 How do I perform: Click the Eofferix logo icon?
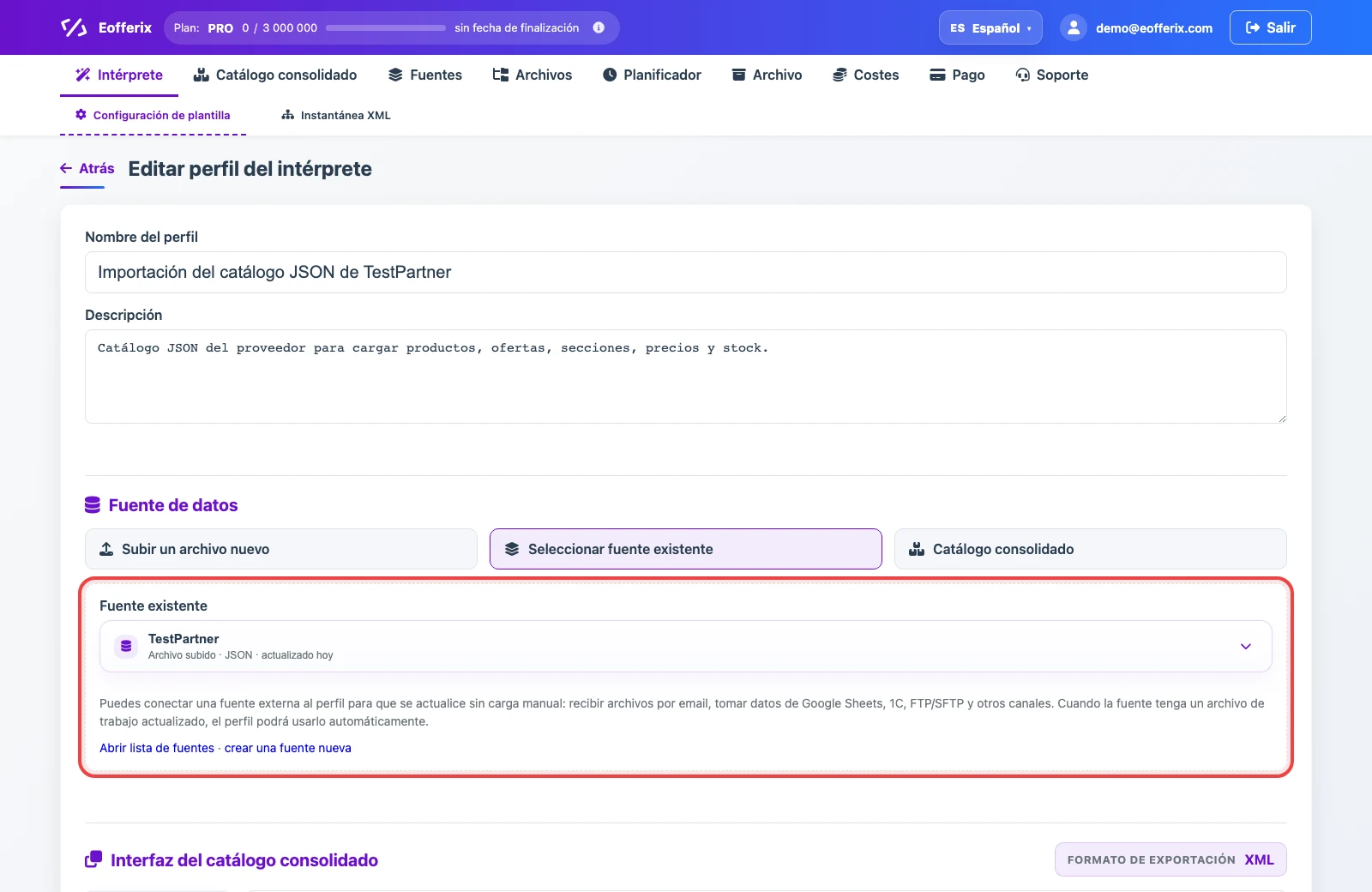(x=74, y=27)
